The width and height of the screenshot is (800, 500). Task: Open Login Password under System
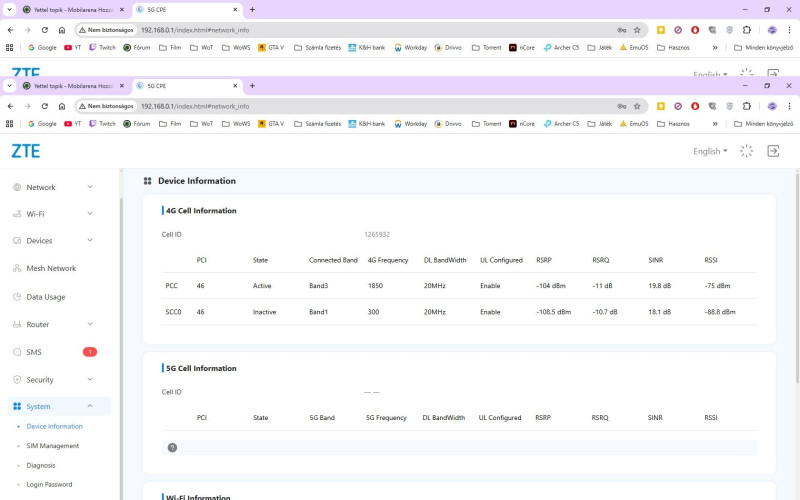[x=49, y=484]
